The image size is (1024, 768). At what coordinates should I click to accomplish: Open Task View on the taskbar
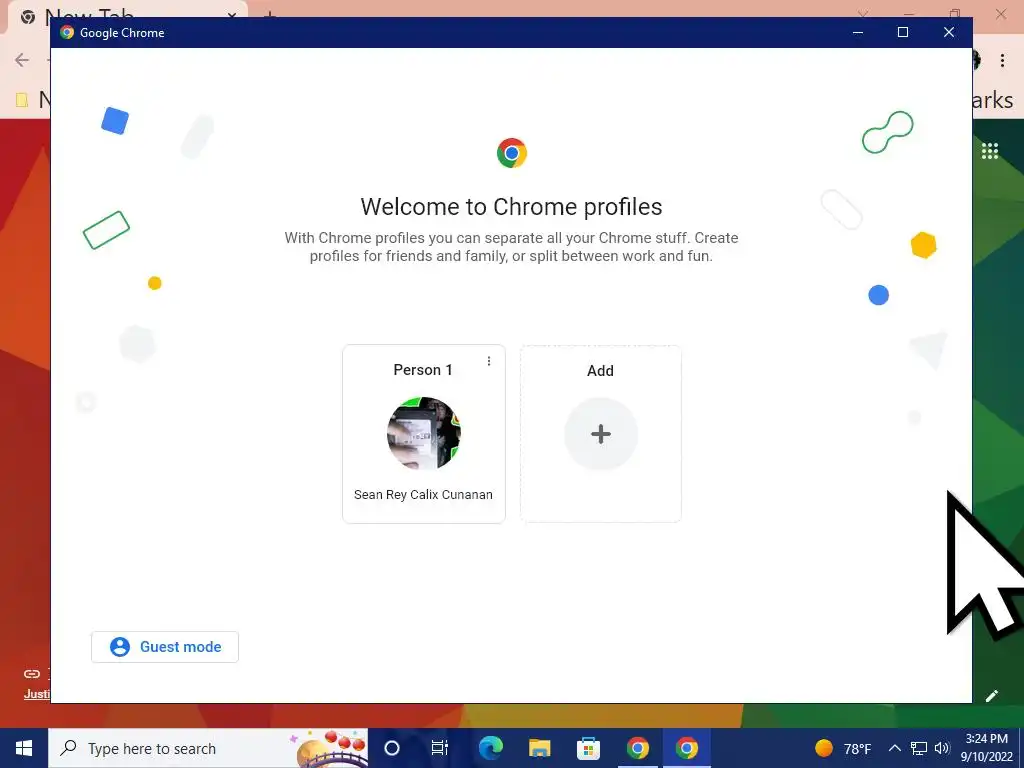click(x=440, y=748)
